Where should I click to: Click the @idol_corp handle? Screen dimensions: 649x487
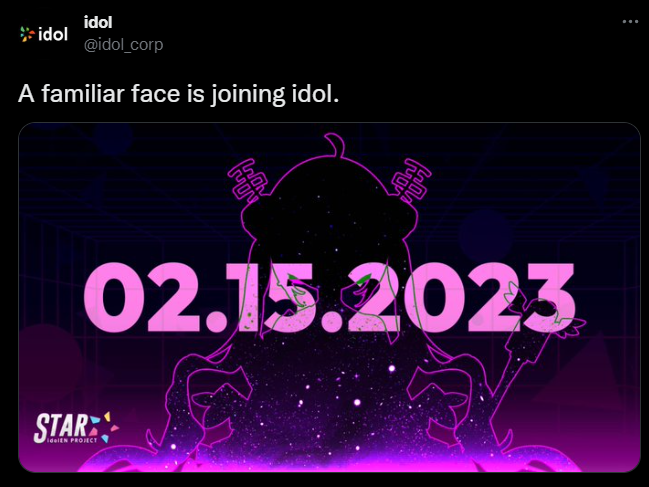tap(123, 45)
